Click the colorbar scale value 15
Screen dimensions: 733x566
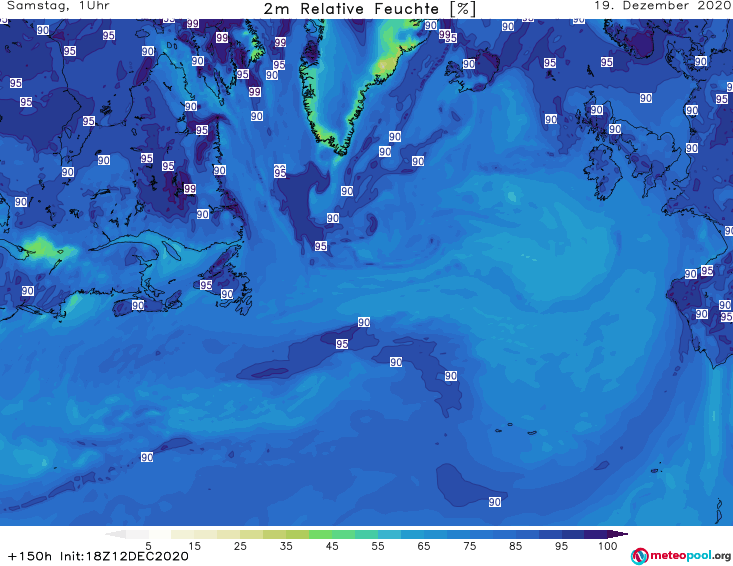[194, 546]
